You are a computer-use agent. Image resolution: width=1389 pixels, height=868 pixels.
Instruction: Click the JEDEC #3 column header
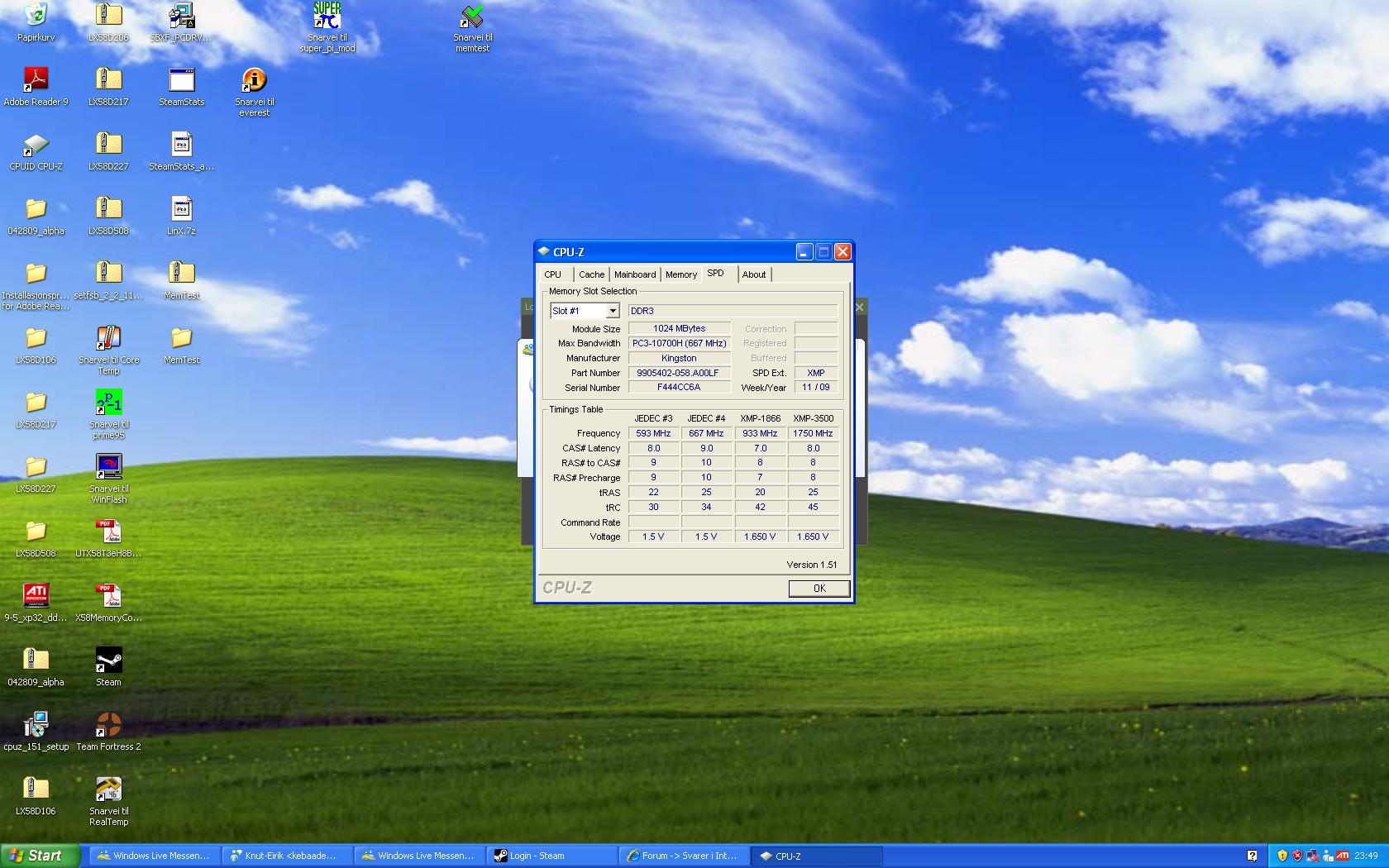653,418
